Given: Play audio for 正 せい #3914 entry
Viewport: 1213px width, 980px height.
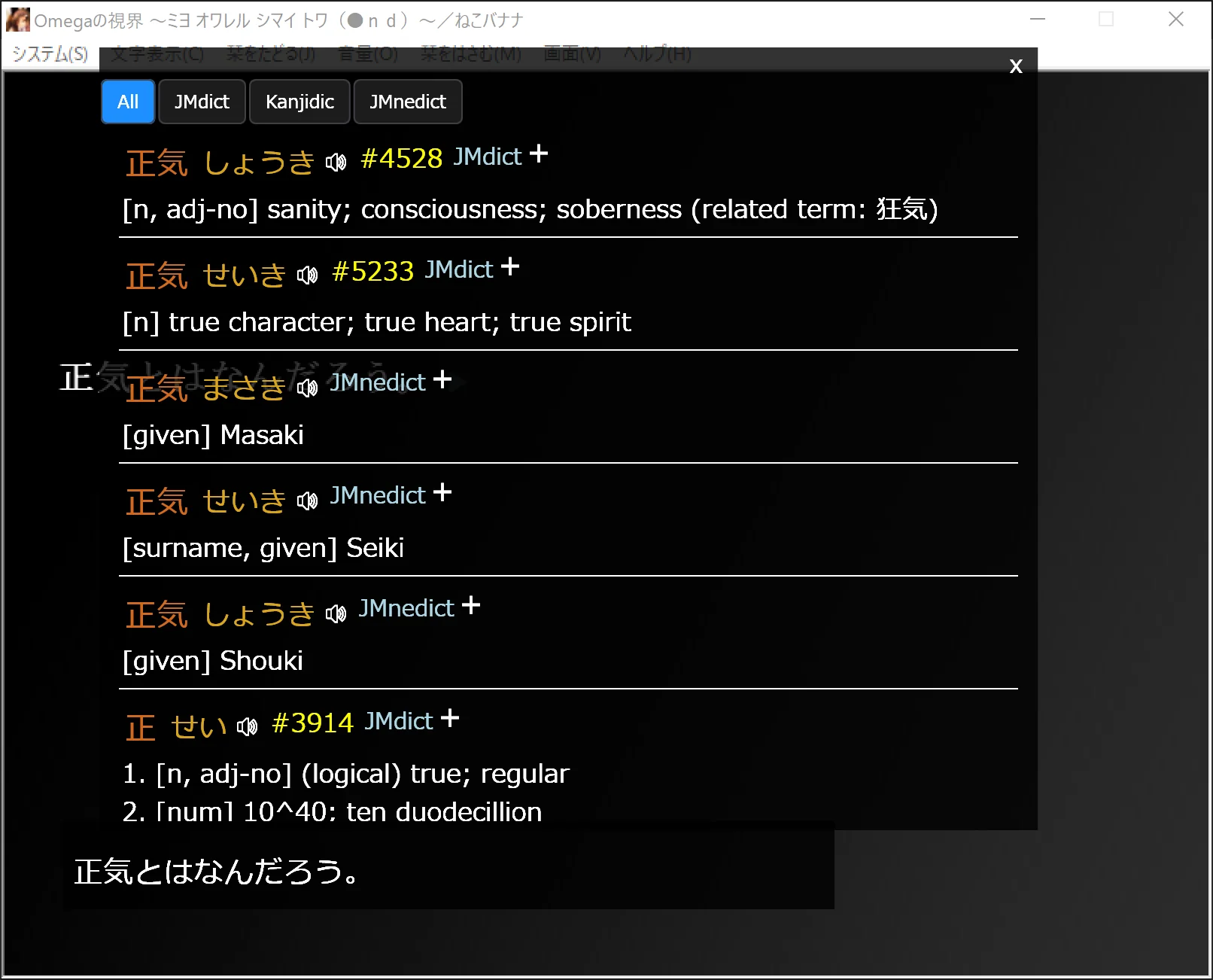Looking at the screenshot, I should [x=247, y=726].
